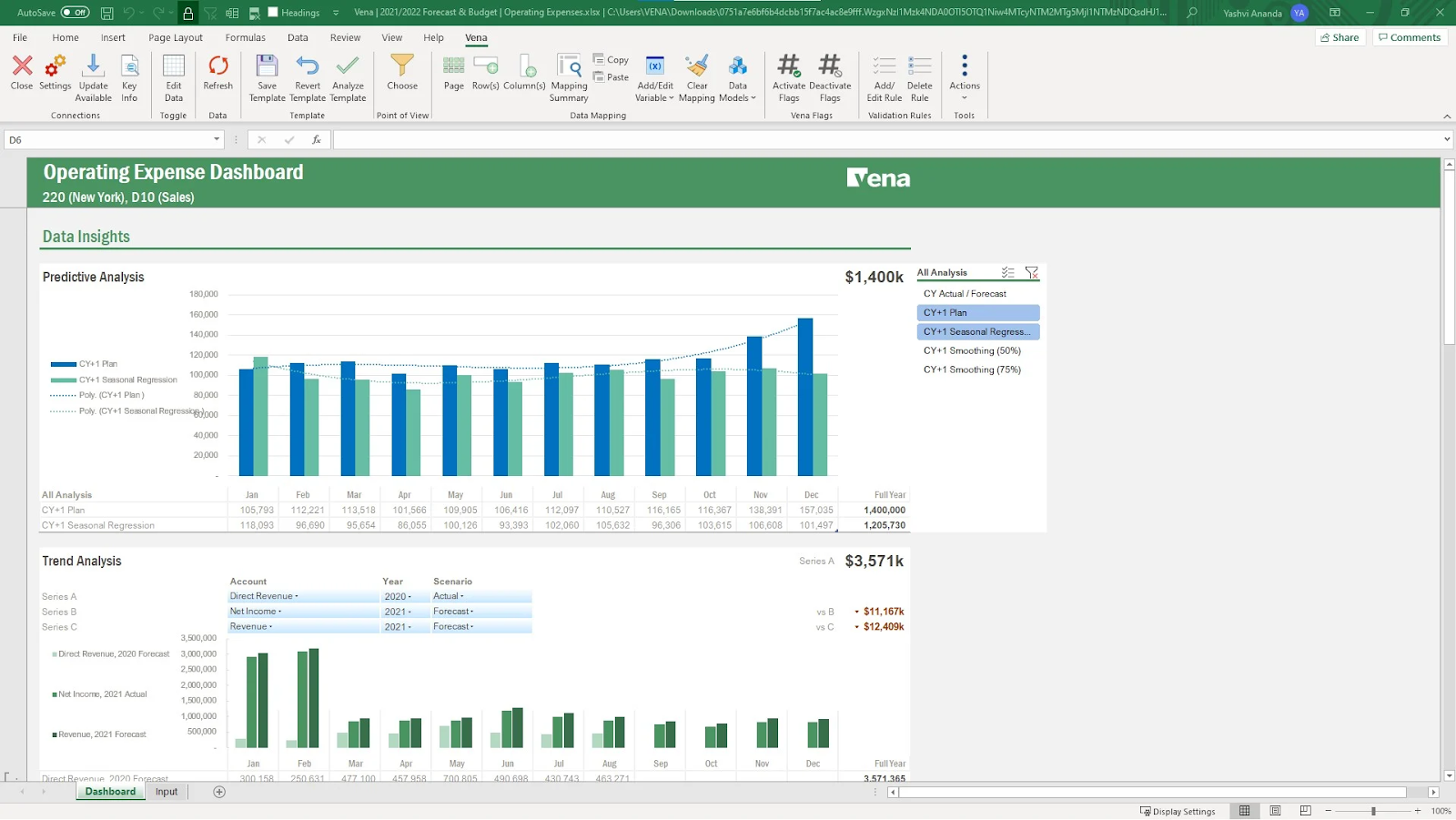Open the Formulas ribbon tab

244,37
